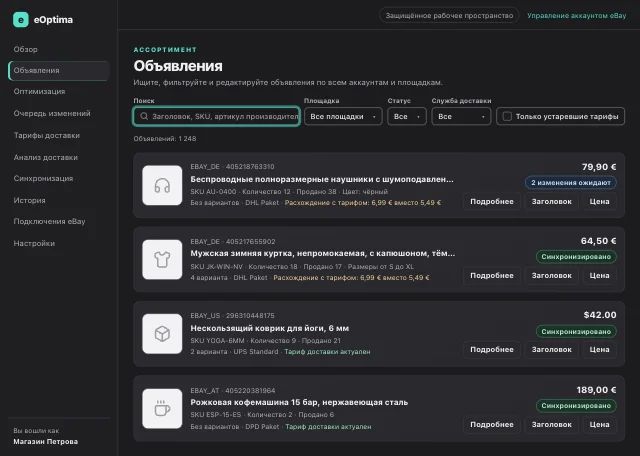The image size is (640, 456).
Task: Click Подробнее on the espresso machine listing
Action: [492, 425]
